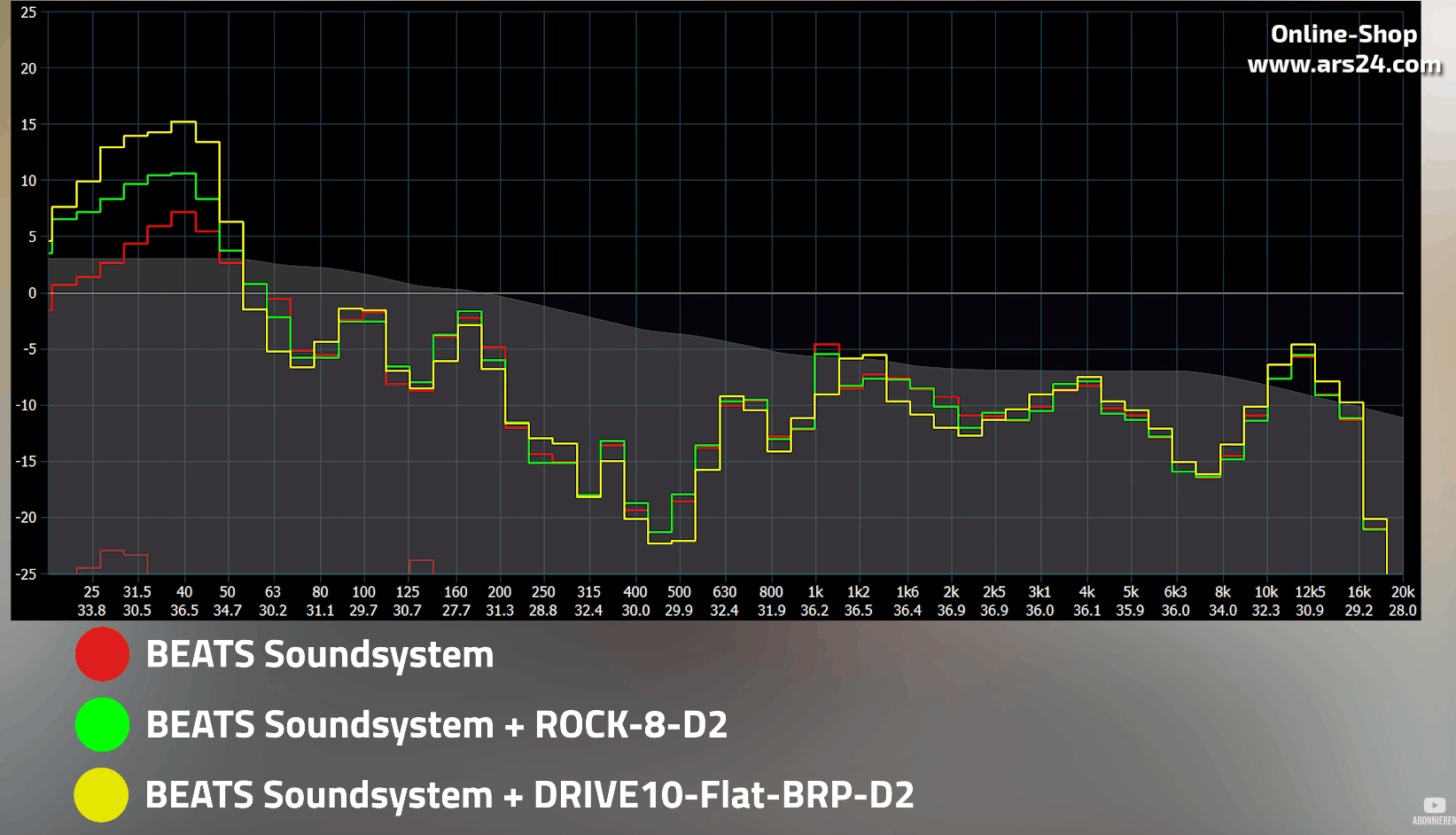Select the "BEATS Soundsystem + ROCK-8-D2" legend label
Image resolution: width=1456 pixels, height=835 pixels.
click(x=437, y=724)
